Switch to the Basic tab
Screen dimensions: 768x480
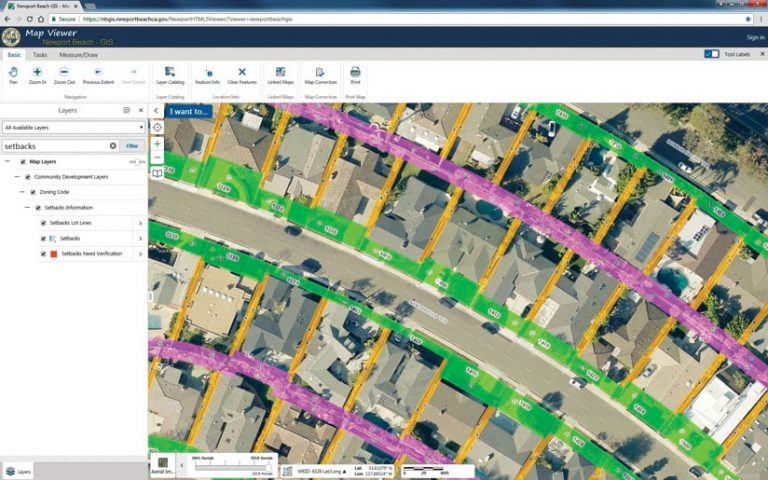(14, 55)
